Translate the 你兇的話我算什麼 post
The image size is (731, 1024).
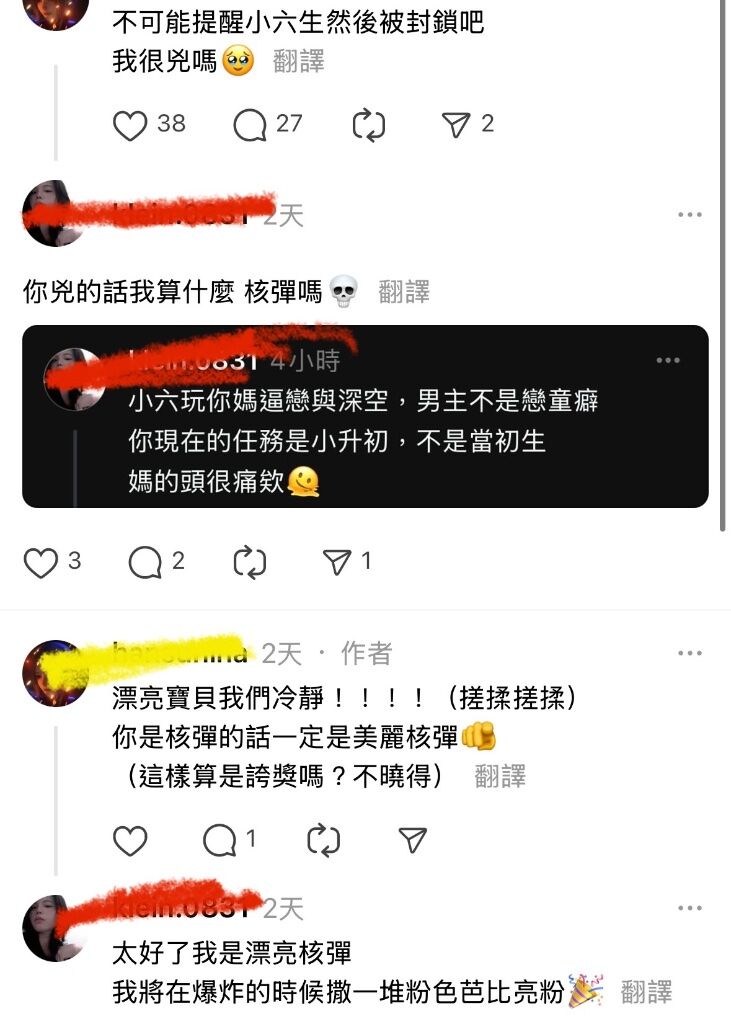404,291
